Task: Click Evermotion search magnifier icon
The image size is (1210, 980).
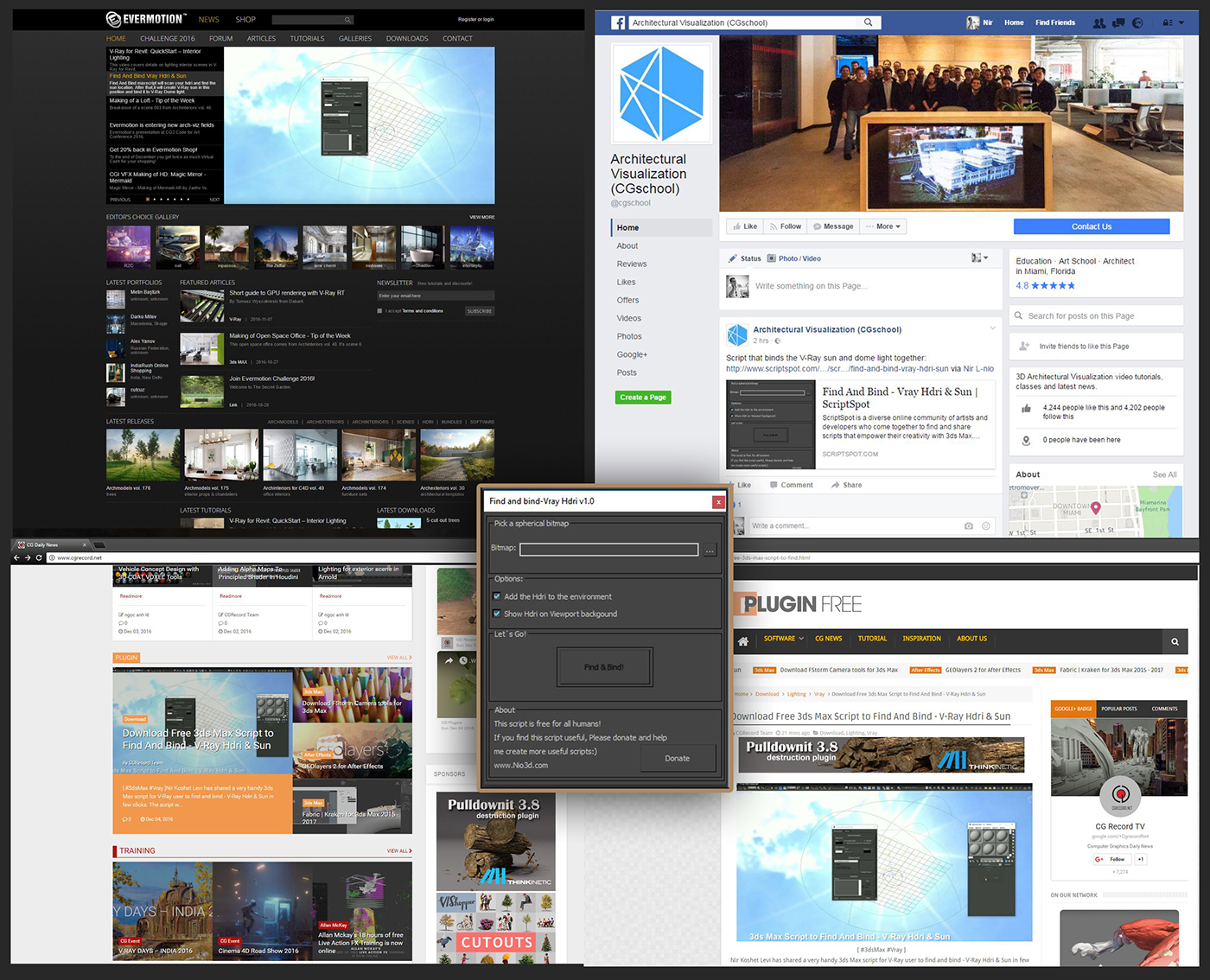Action: point(347,20)
